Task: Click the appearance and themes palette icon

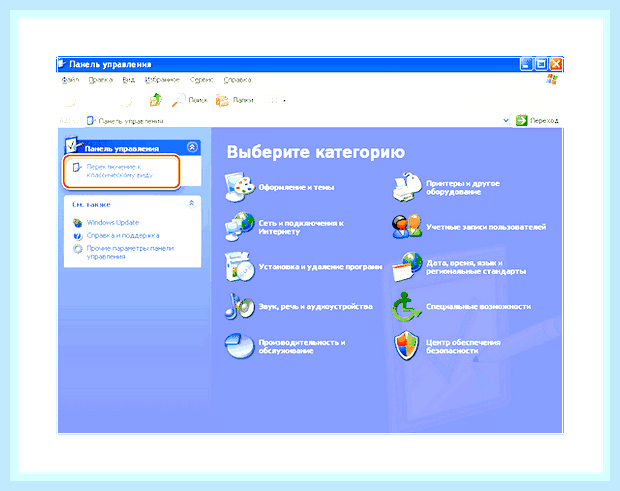Action: 240,187
